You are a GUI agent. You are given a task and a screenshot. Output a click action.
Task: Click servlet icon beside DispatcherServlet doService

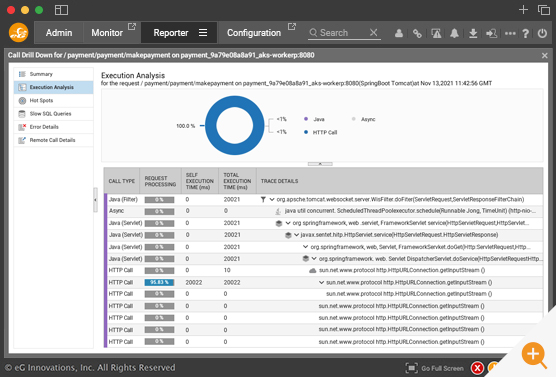[306, 259]
